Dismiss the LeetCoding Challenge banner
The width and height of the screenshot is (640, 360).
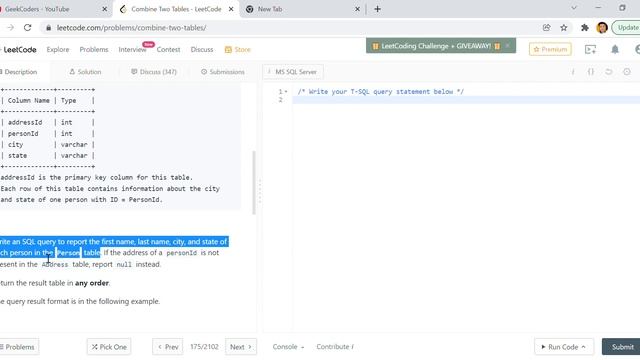tap(507, 46)
